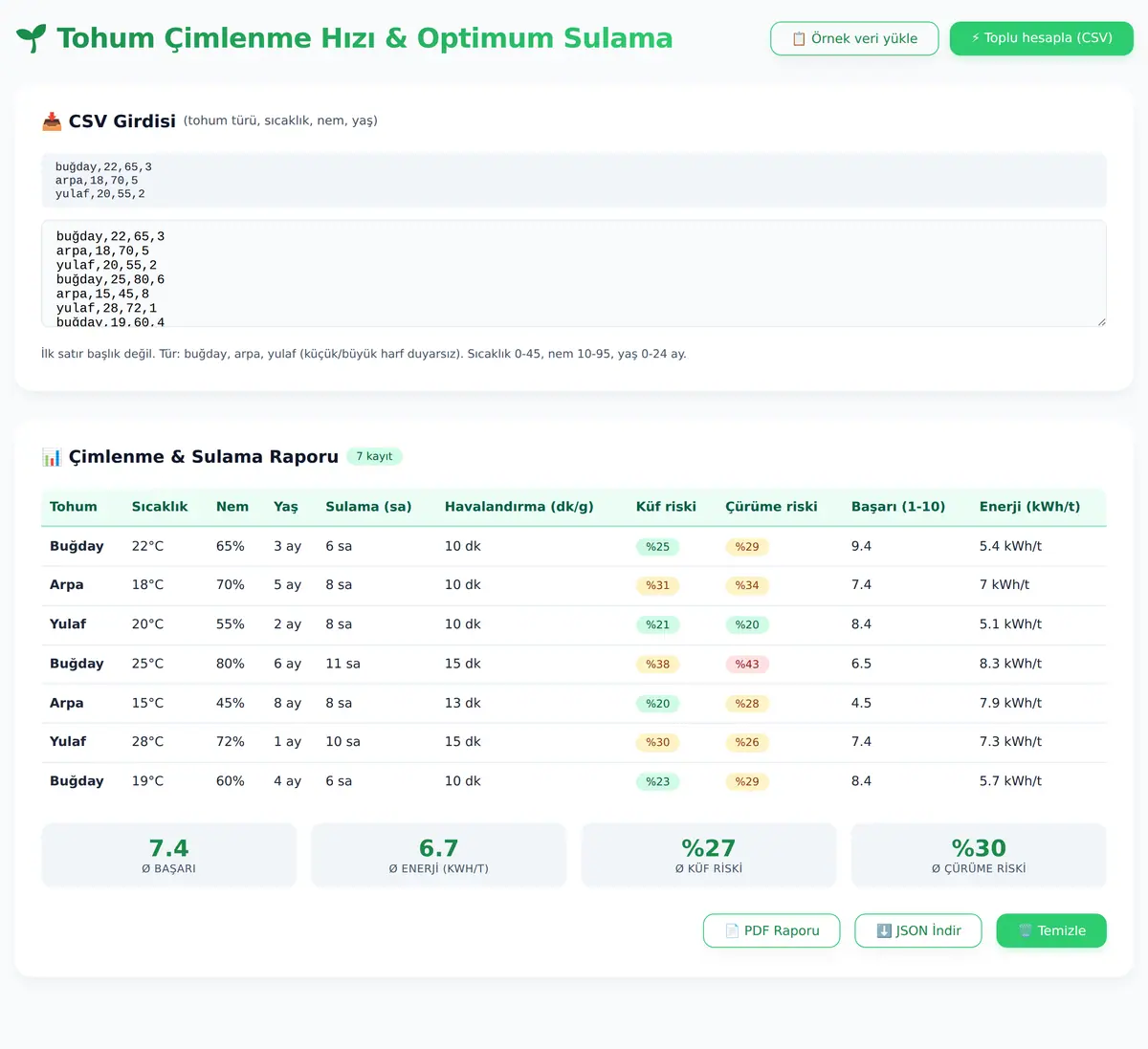Download results with JSON İndir

(918, 930)
